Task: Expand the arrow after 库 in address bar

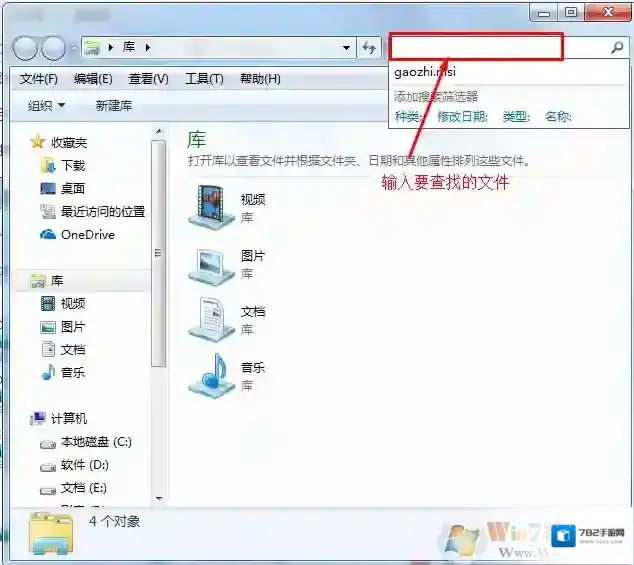Action: (x=148, y=48)
